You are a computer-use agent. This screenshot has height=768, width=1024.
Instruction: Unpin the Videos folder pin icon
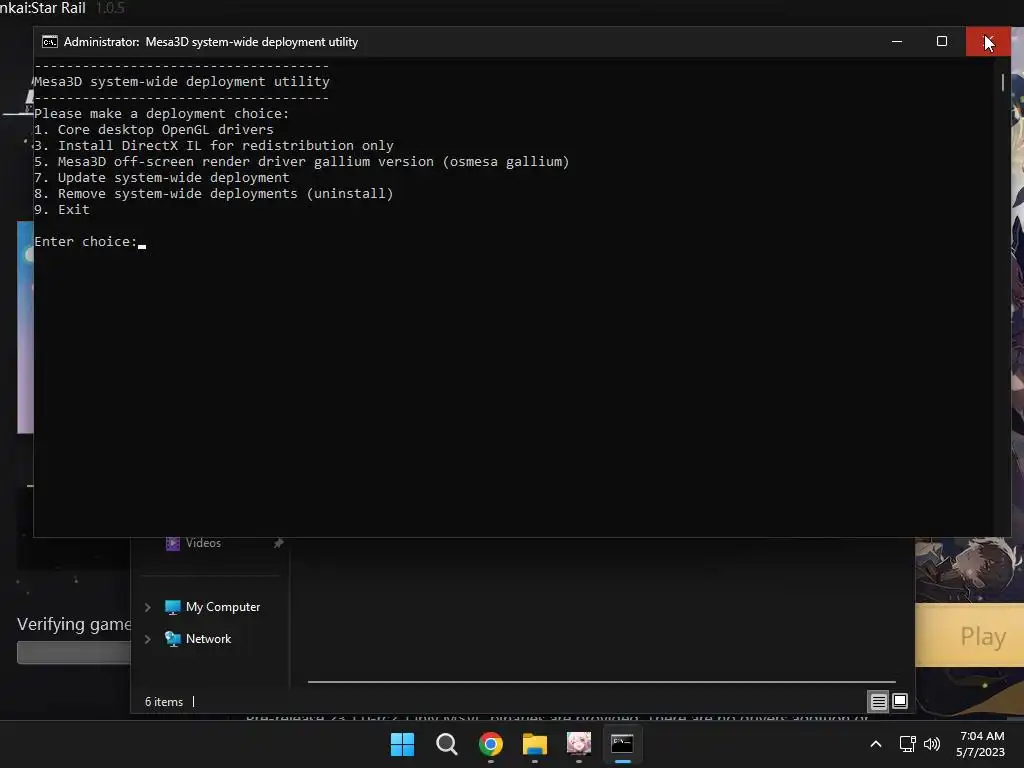(x=279, y=543)
